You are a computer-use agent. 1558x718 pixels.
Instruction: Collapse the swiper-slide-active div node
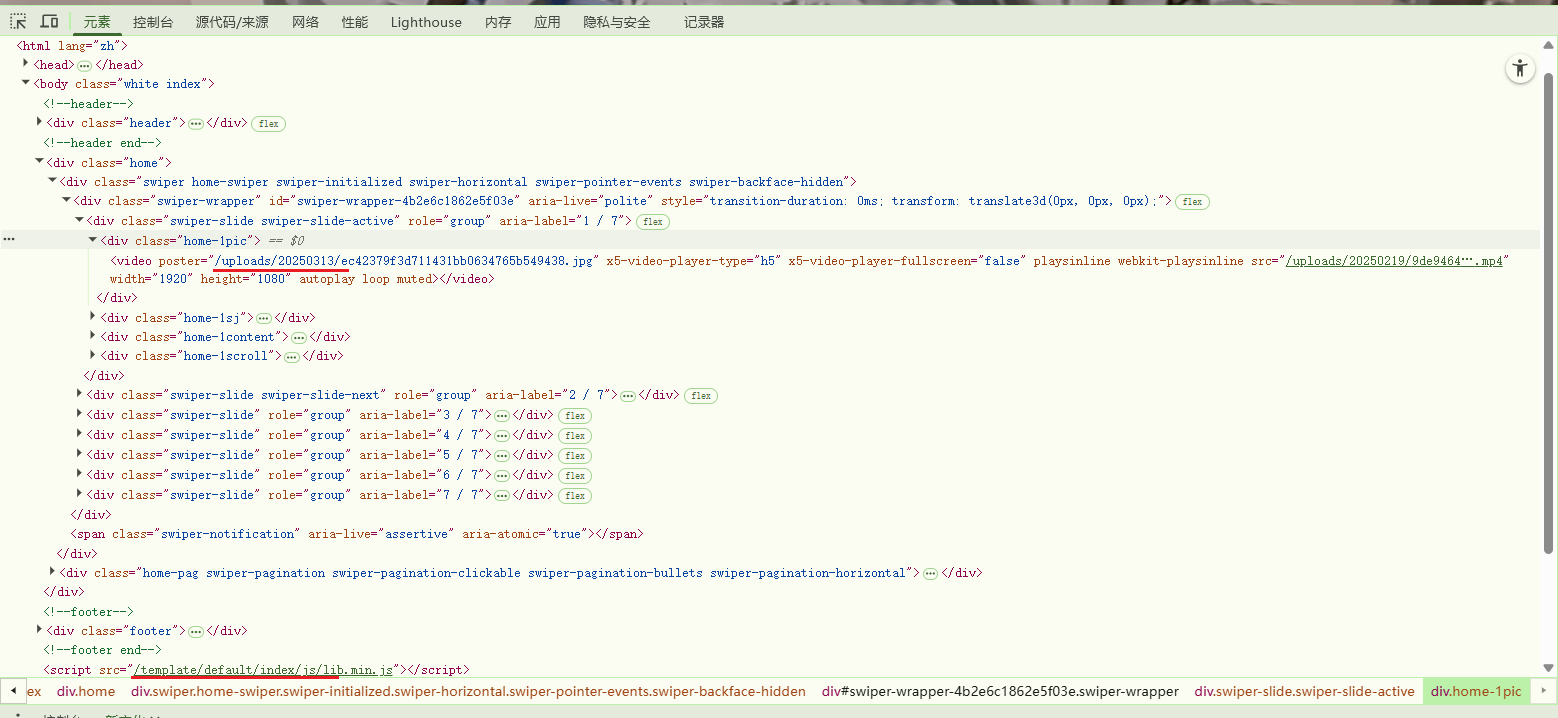[x=79, y=220]
